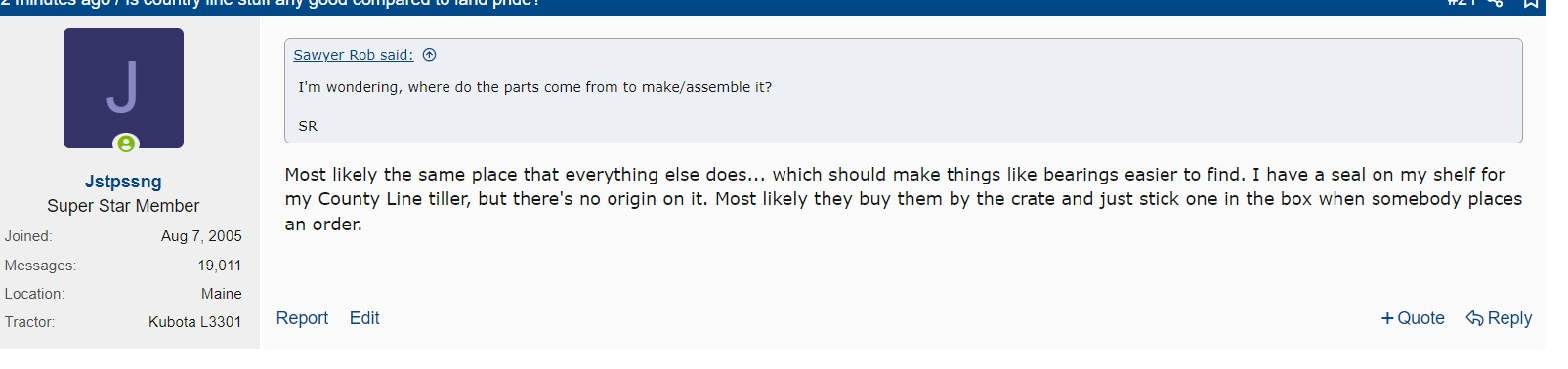Viewport: 1568px width, 369px height.
Task: Click the Aug 7, 2005 joined date
Action: click(x=201, y=236)
